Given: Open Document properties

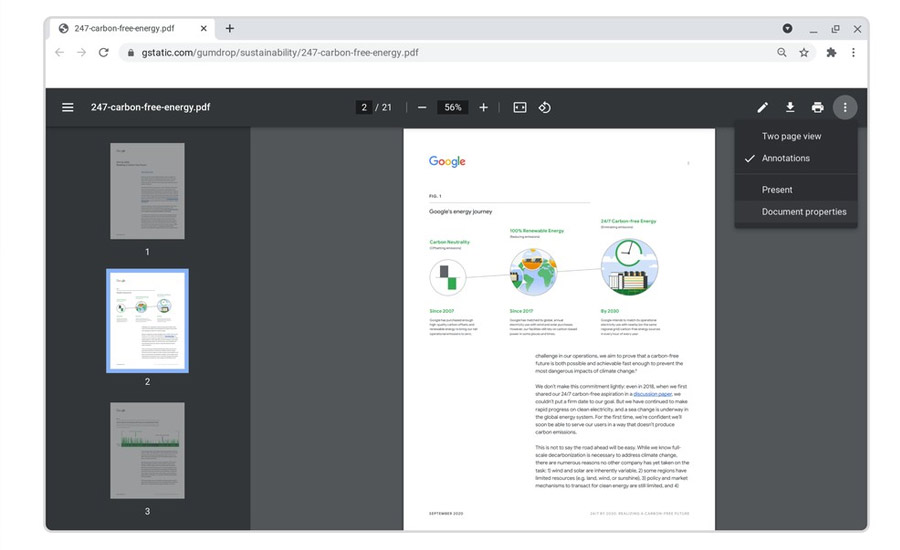Looking at the screenshot, I should click(x=796, y=212).
